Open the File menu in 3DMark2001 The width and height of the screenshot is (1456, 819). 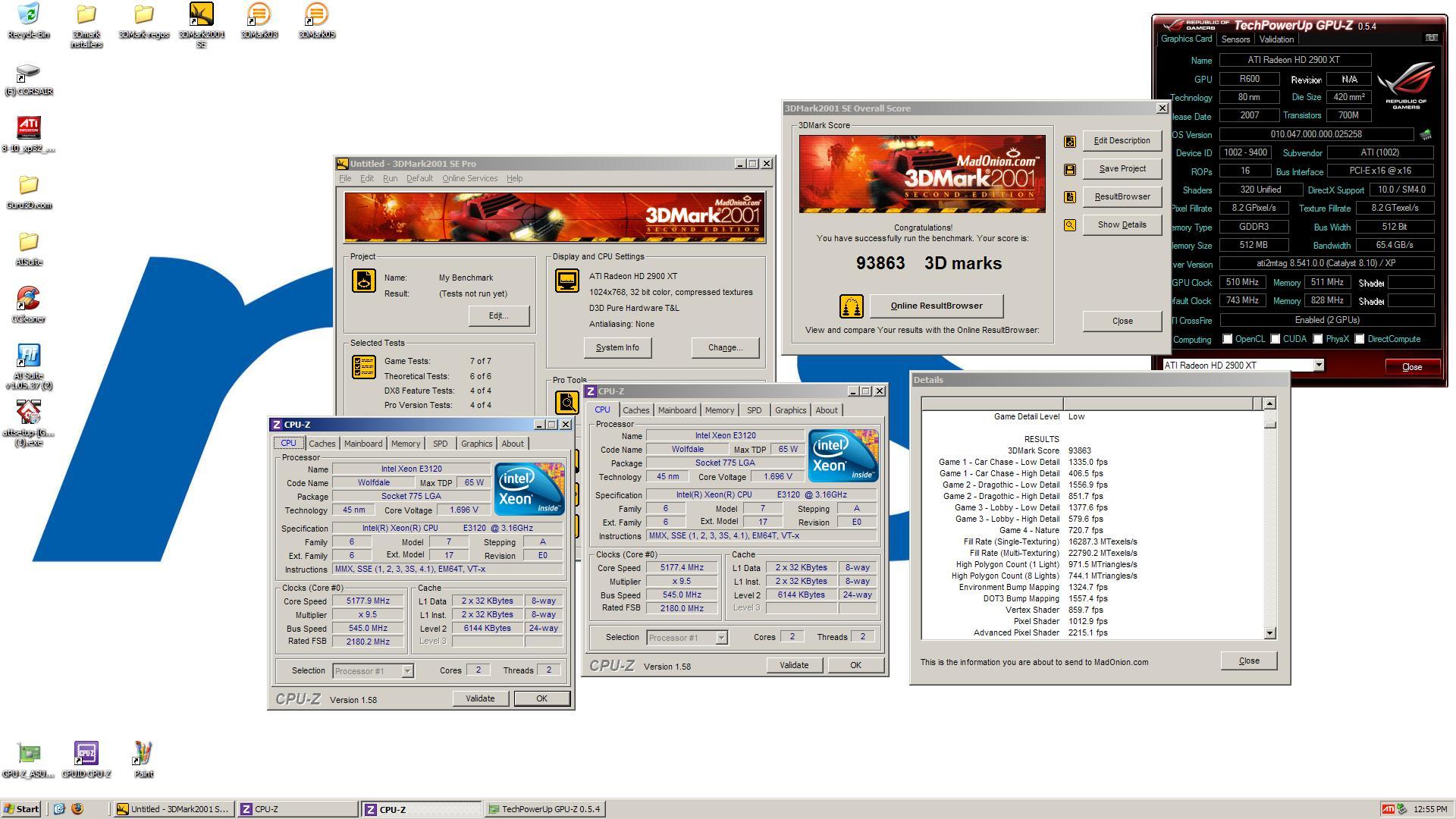(345, 178)
